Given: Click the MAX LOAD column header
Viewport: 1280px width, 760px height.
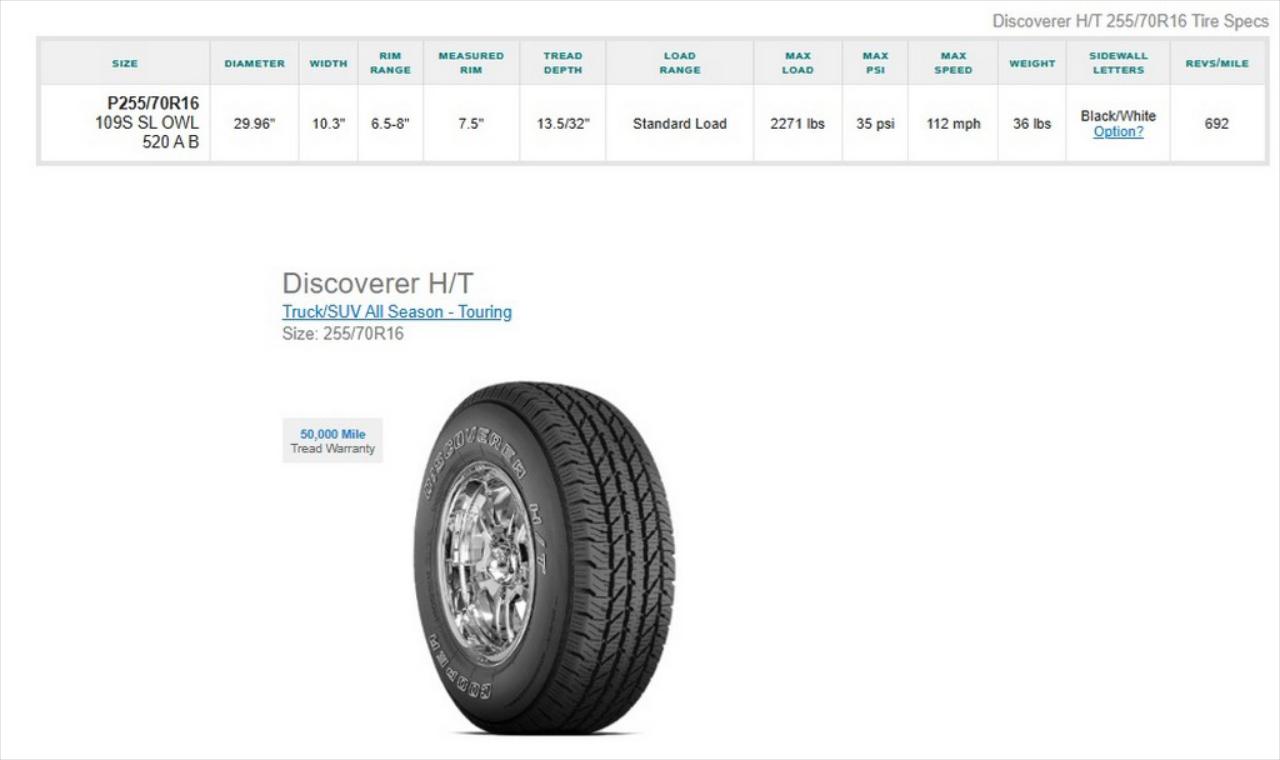Looking at the screenshot, I should 798,63.
